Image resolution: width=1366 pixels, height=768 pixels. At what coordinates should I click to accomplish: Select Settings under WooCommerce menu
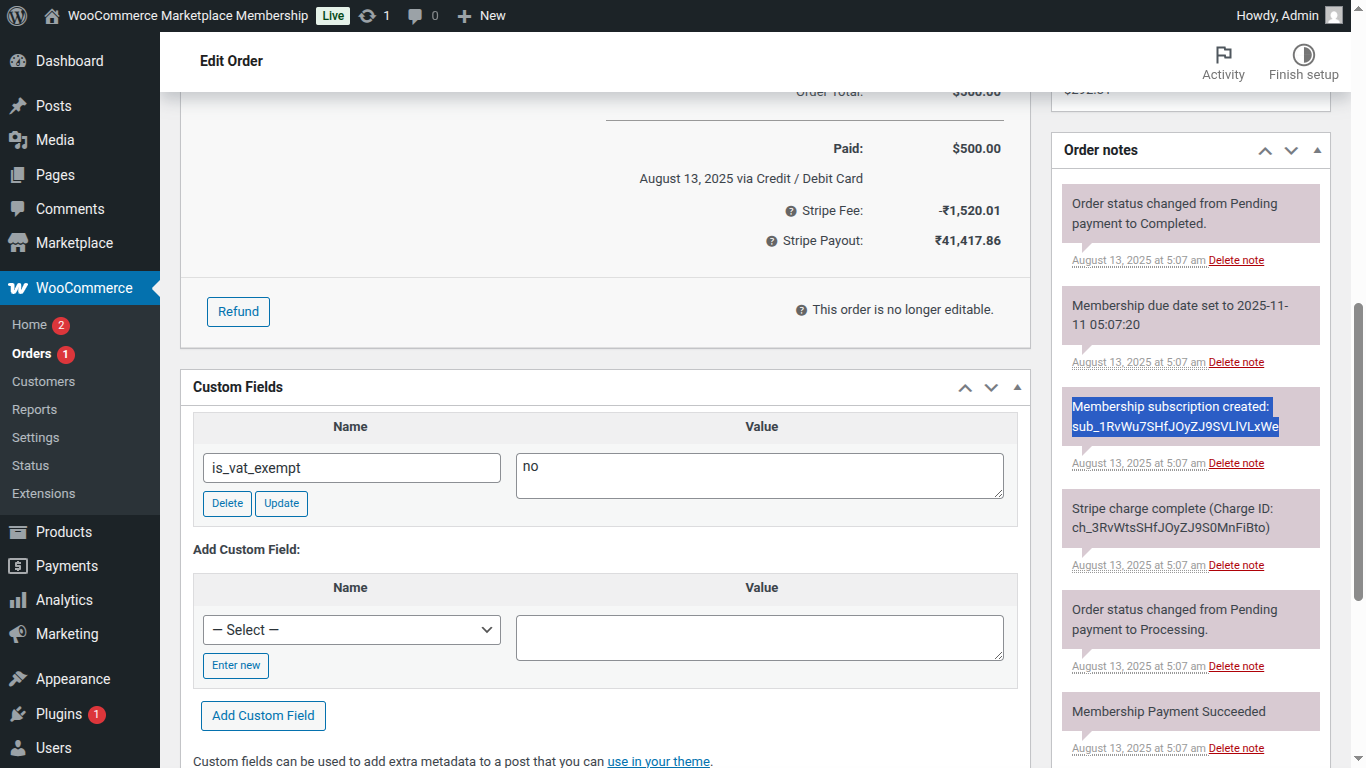(35, 437)
